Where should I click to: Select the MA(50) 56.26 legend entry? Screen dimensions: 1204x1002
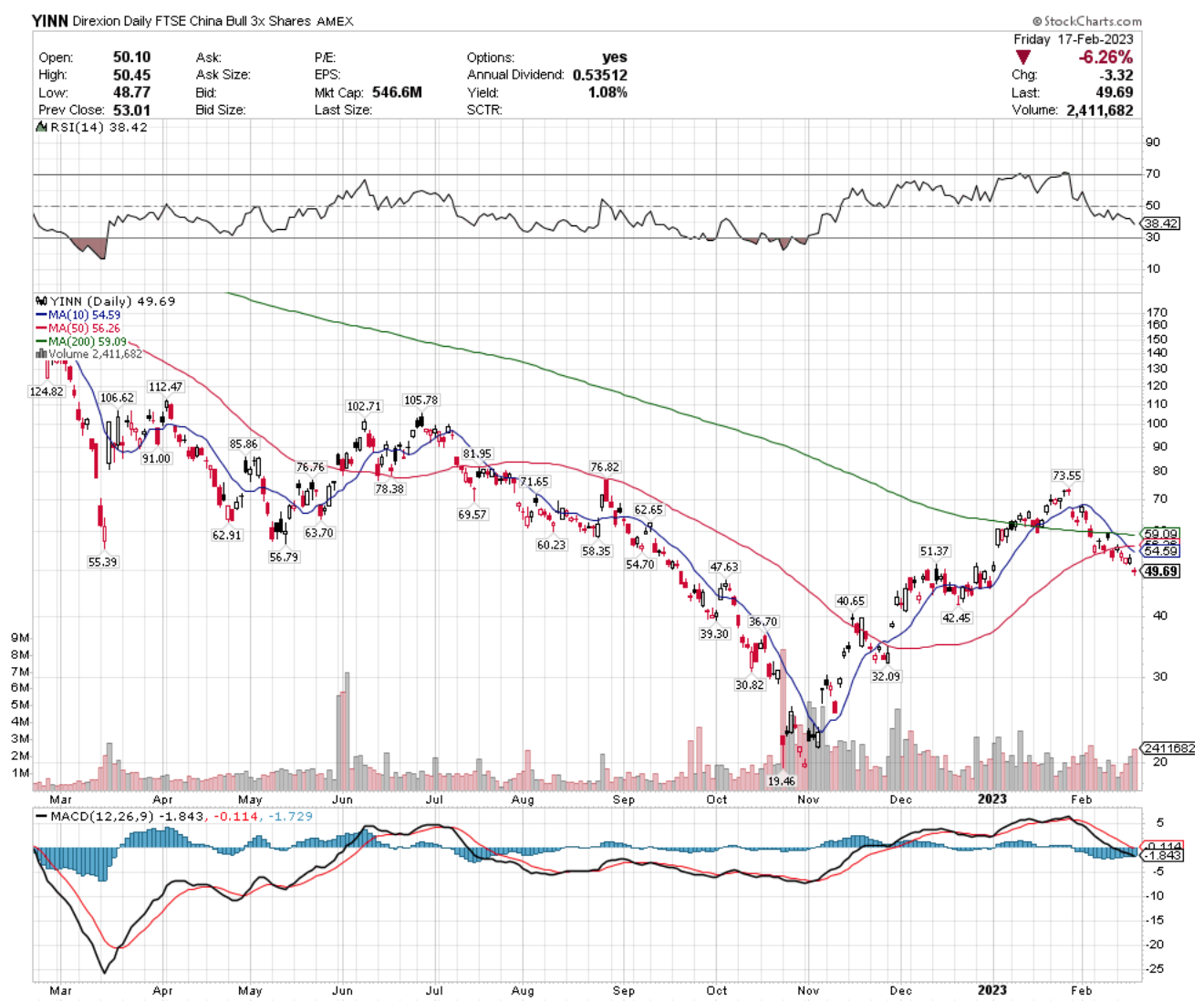[78, 329]
